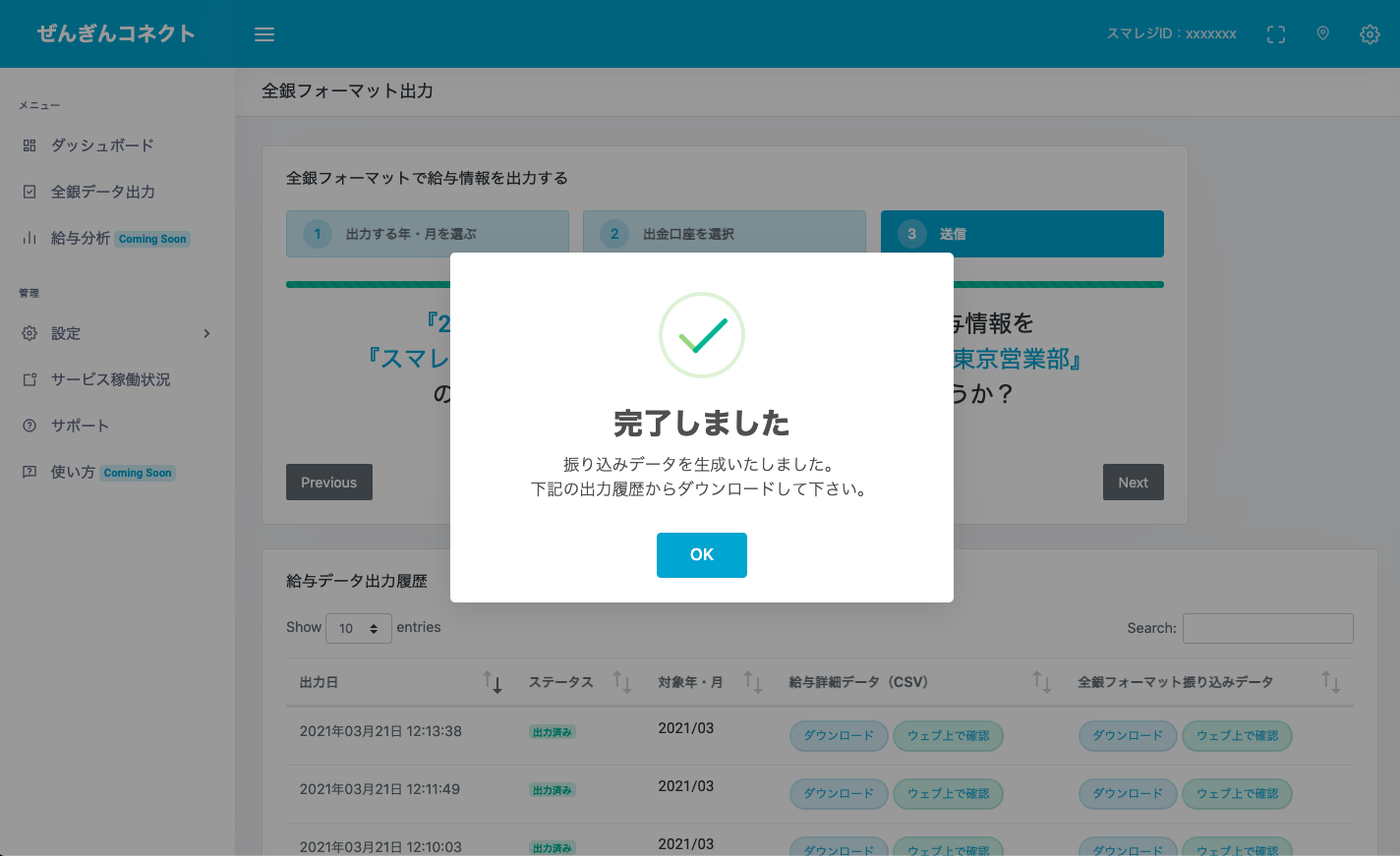
Task: Open the サポート help icon
Action: click(29, 426)
